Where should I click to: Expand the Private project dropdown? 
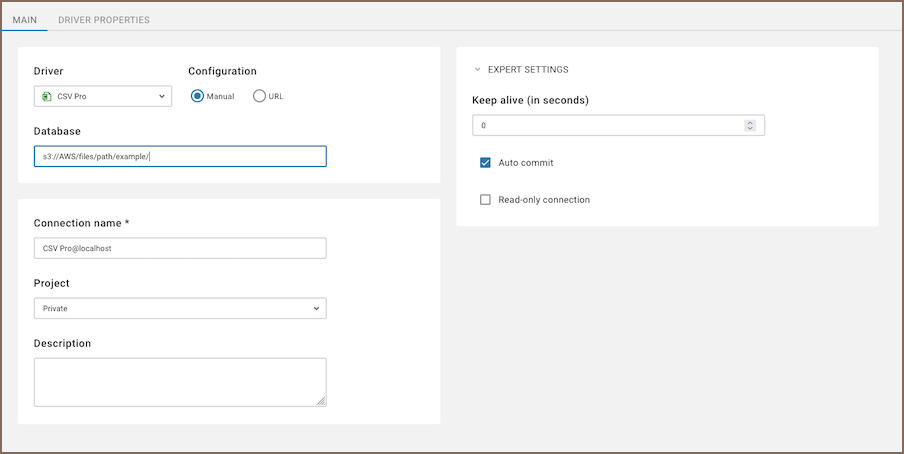click(x=180, y=309)
